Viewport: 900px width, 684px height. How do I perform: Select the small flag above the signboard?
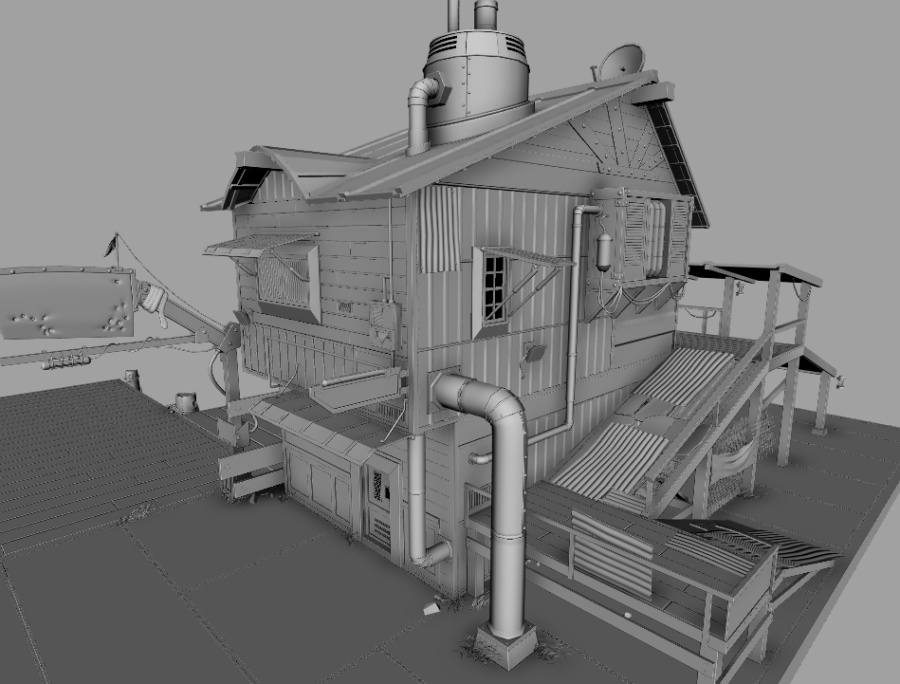click(111, 245)
